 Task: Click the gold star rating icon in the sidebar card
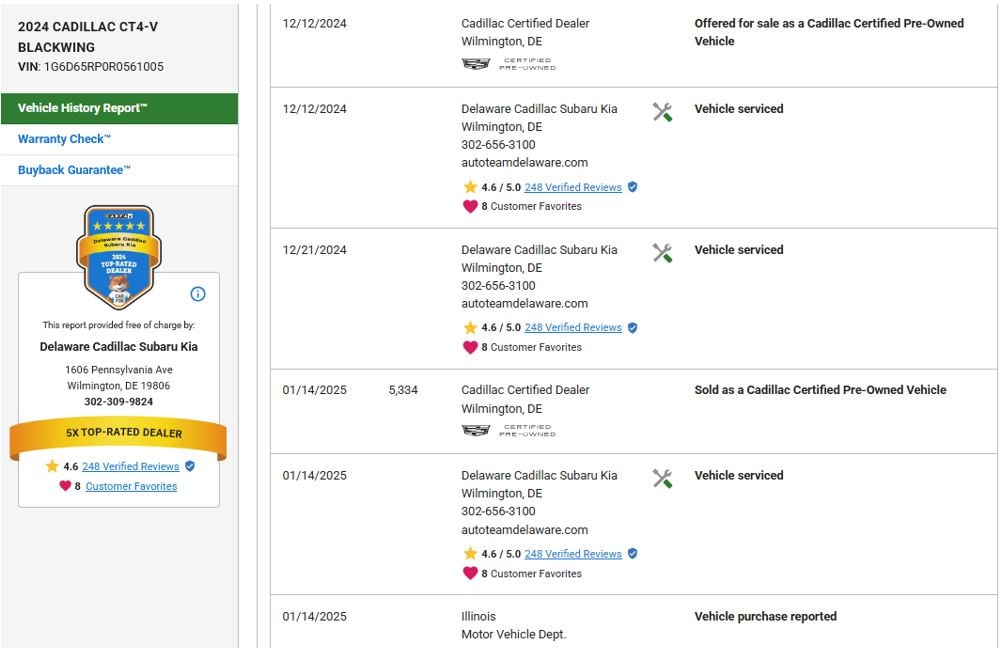[52, 466]
